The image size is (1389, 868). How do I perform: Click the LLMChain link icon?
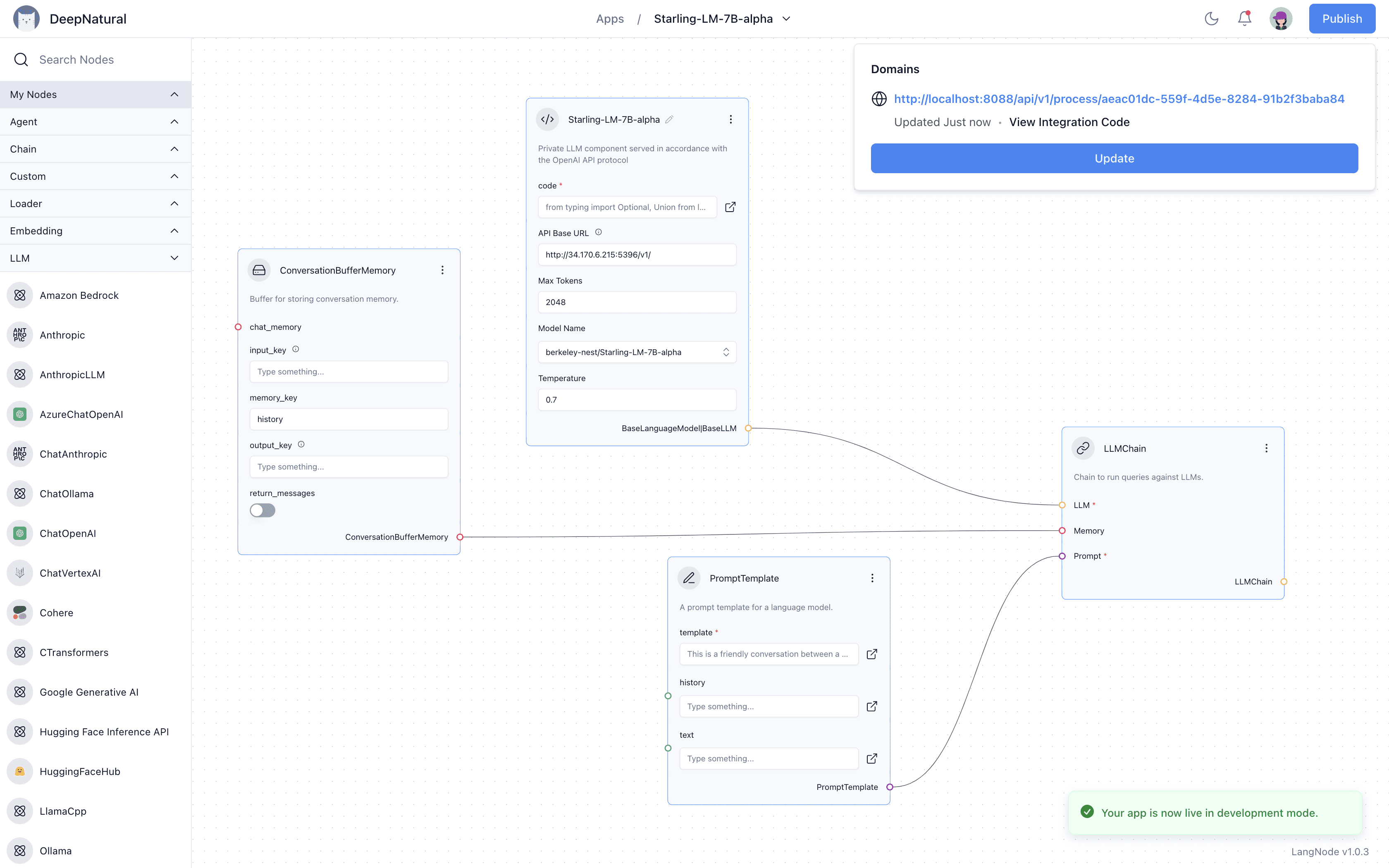click(1083, 448)
